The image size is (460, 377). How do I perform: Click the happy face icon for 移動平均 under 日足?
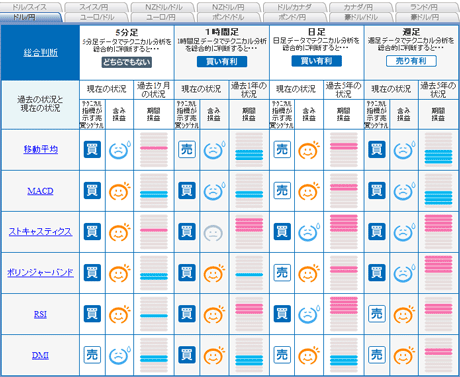(x=309, y=150)
